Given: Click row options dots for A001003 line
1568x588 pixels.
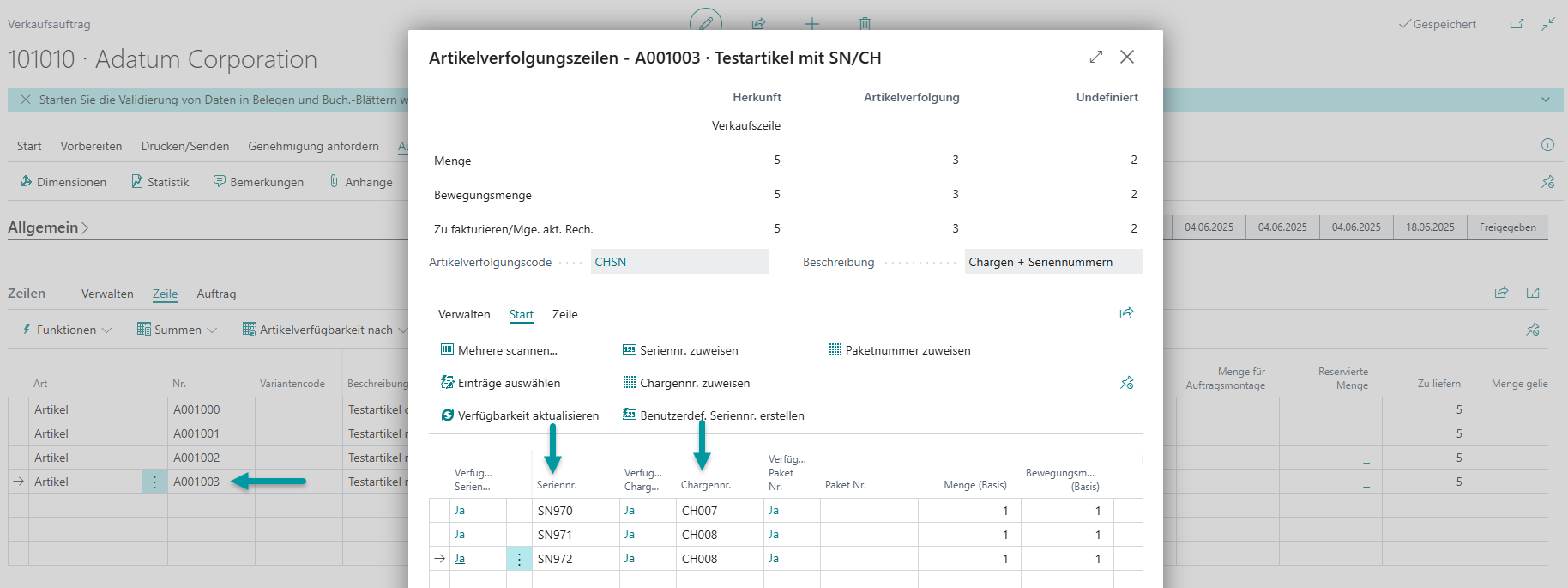Looking at the screenshot, I should [154, 482].
